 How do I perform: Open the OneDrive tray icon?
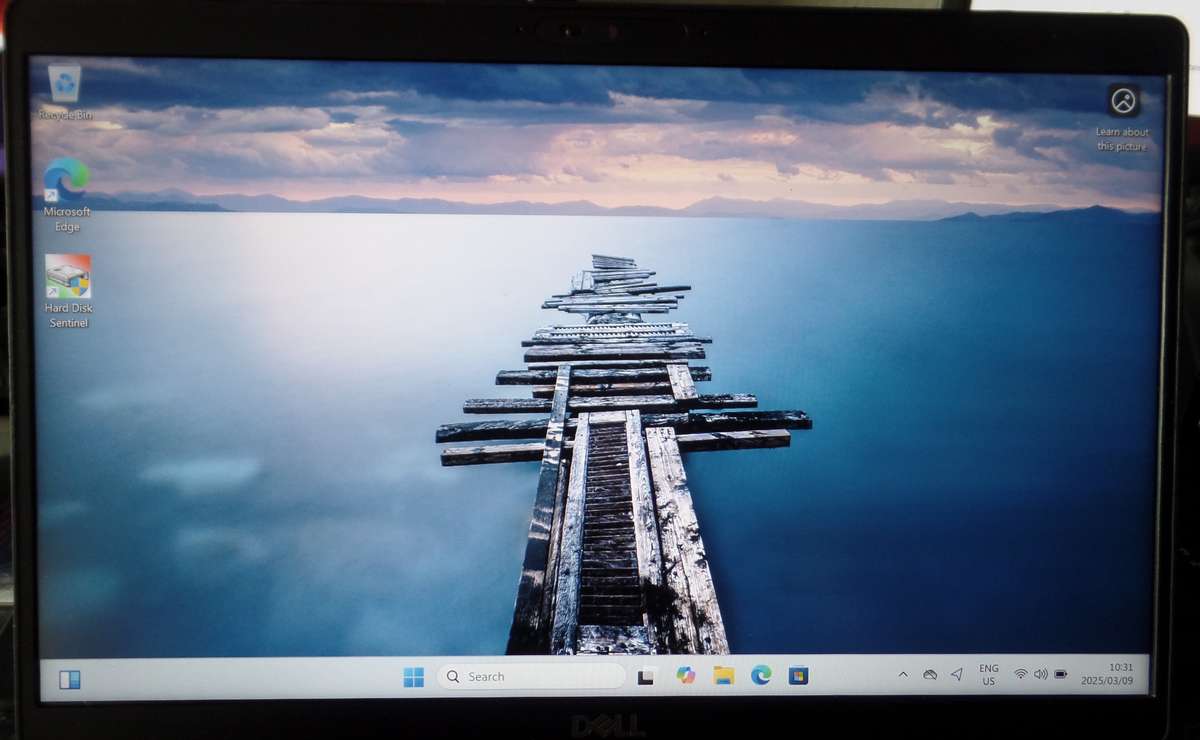coord(930,676)
